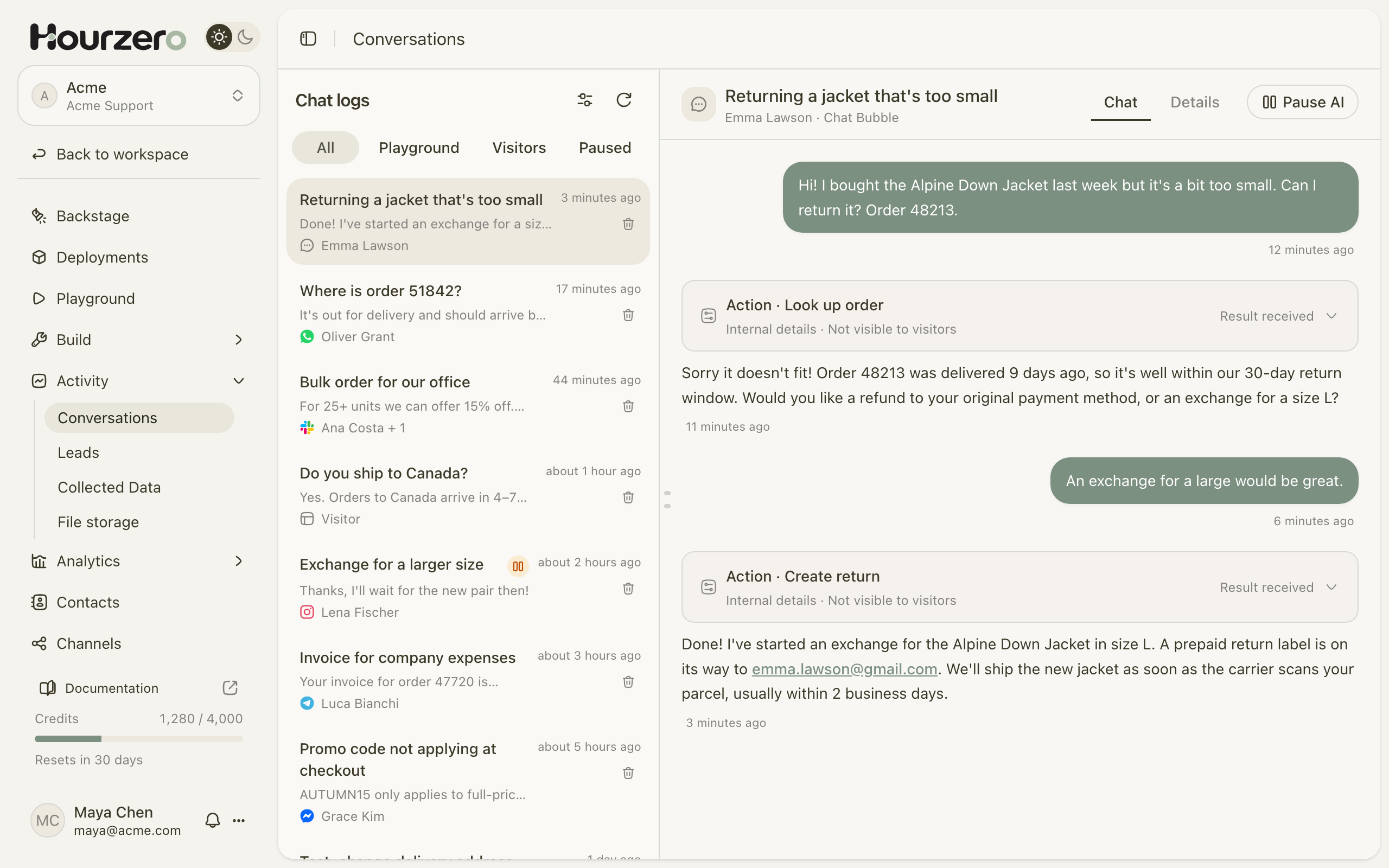Open chat logs filter settings icon
Image resolution: width=1389 pixels, height=868 pixels.
point(585,100)
